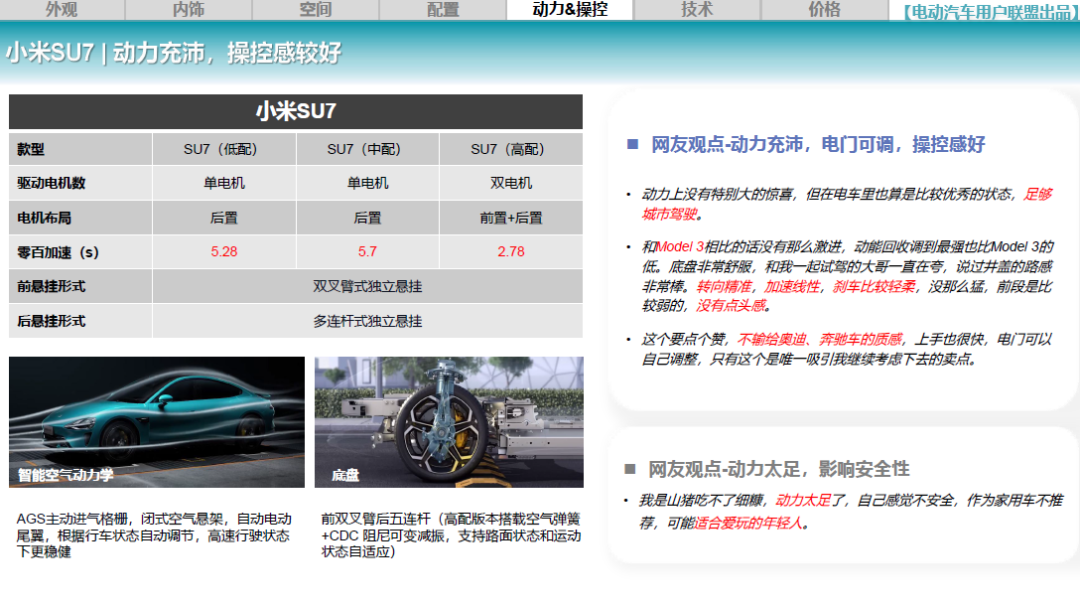The height and width of the screenshot is (608, 1080).
Task: Click the 底盘 chassis image
Action: [x=449, y=422]
